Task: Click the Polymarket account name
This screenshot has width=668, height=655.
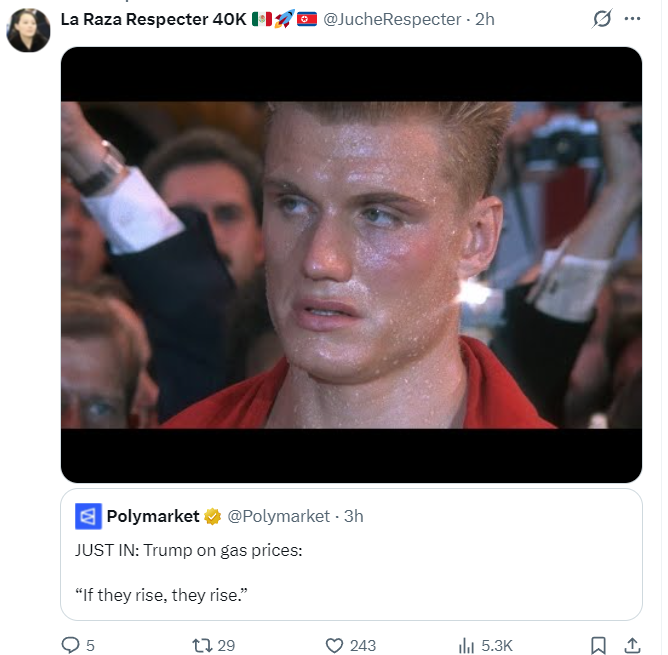Action: [x=153, y=516]
